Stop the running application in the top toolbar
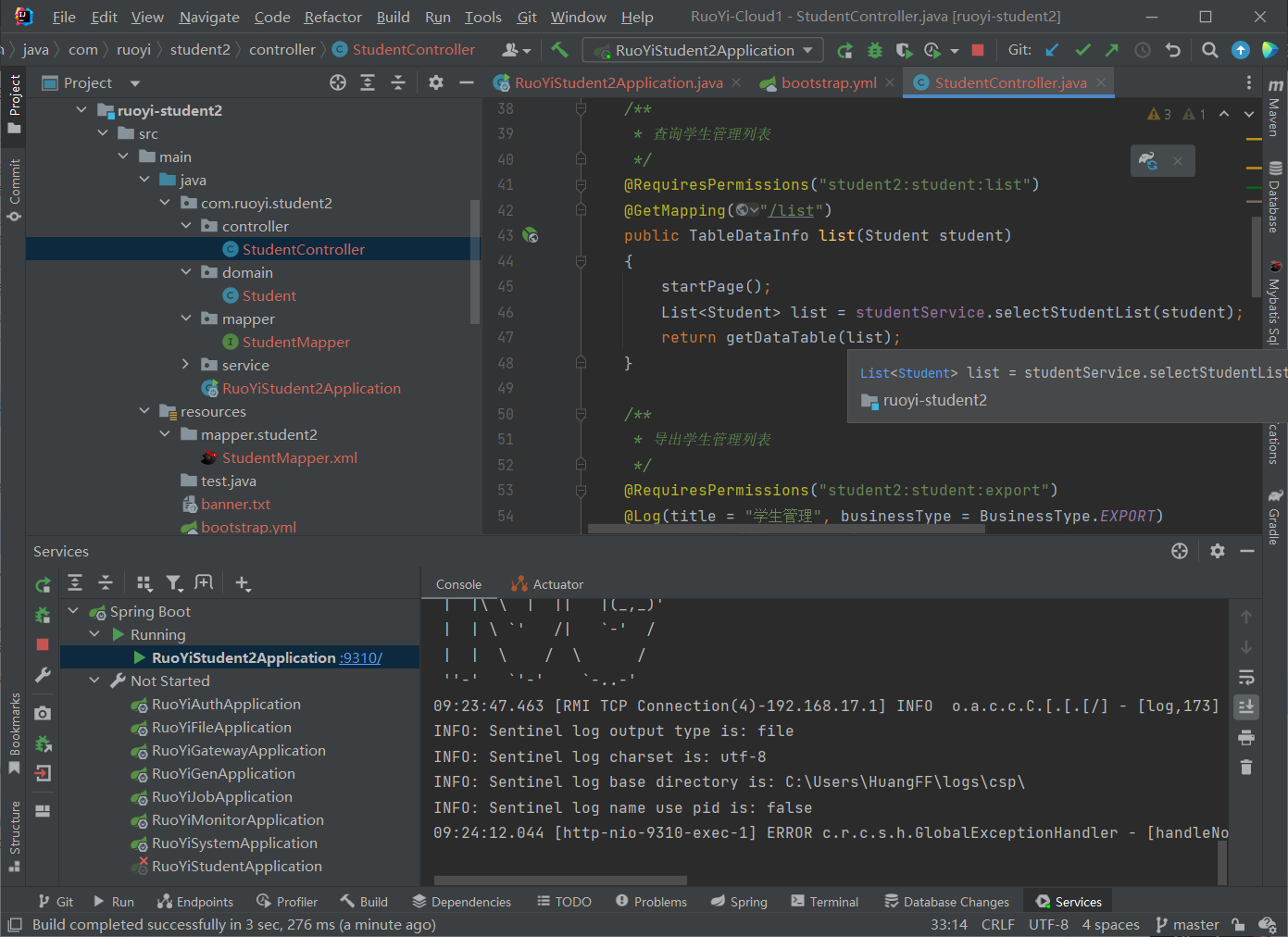This screenshot has width=1288, height=937. (978, 50)
